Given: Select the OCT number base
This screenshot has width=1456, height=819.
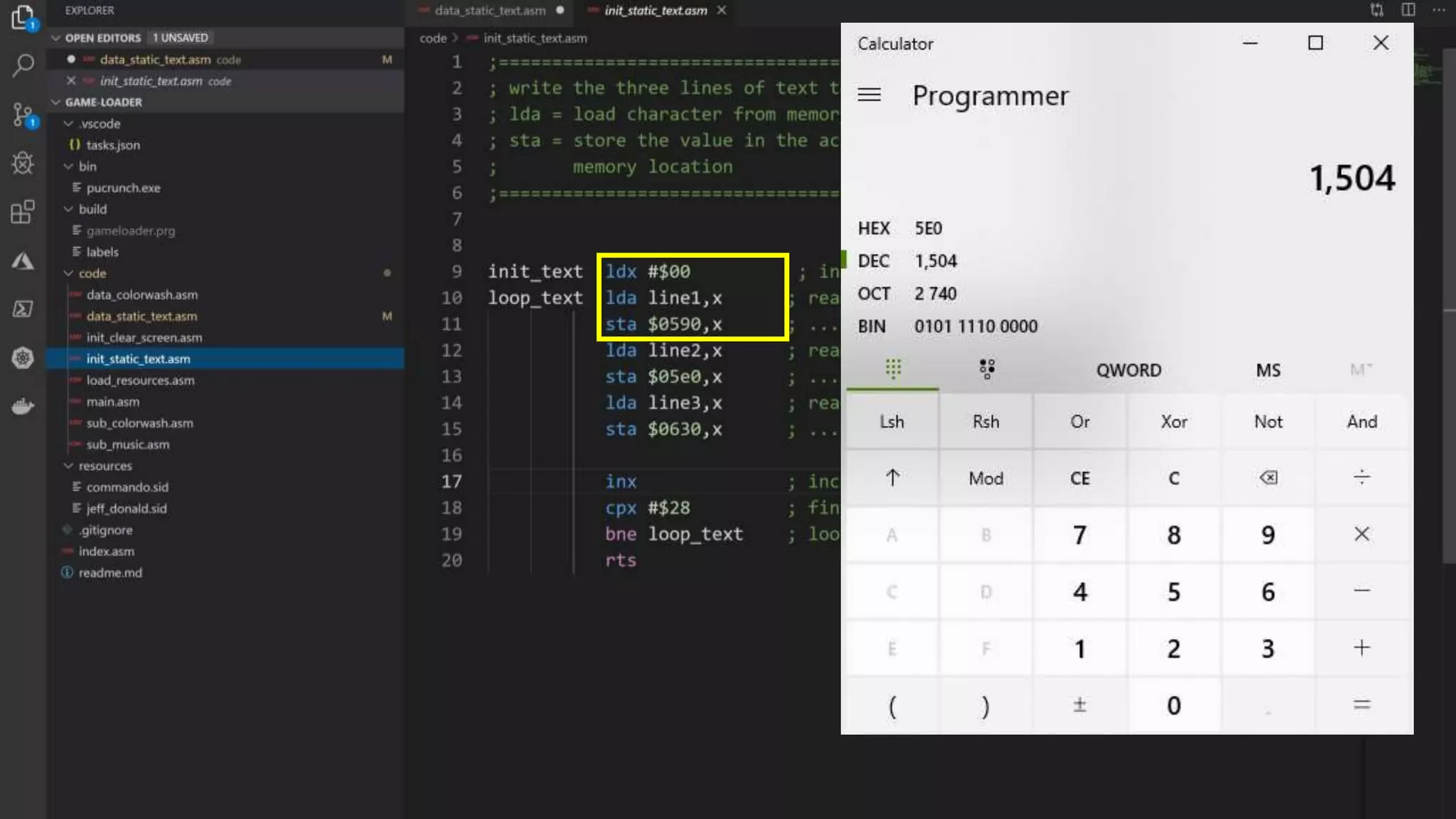Looking at the screenshot, I should click(x=873, y=294).
